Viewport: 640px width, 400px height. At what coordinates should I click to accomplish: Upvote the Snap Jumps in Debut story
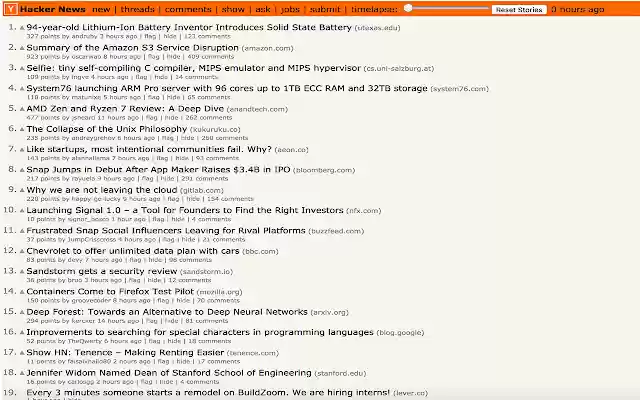point(22,170)
